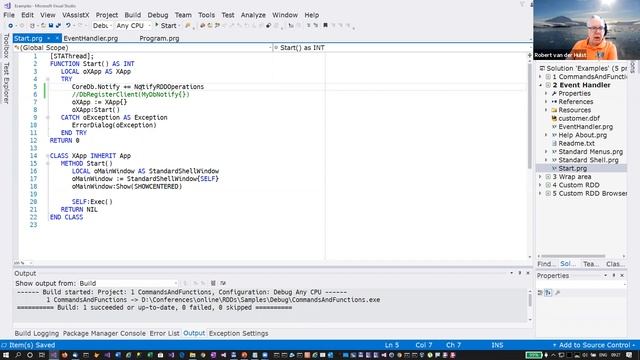640x360 pixels.
Task: Switch to the Team Explorer panel tab
Action: point(590,264)
